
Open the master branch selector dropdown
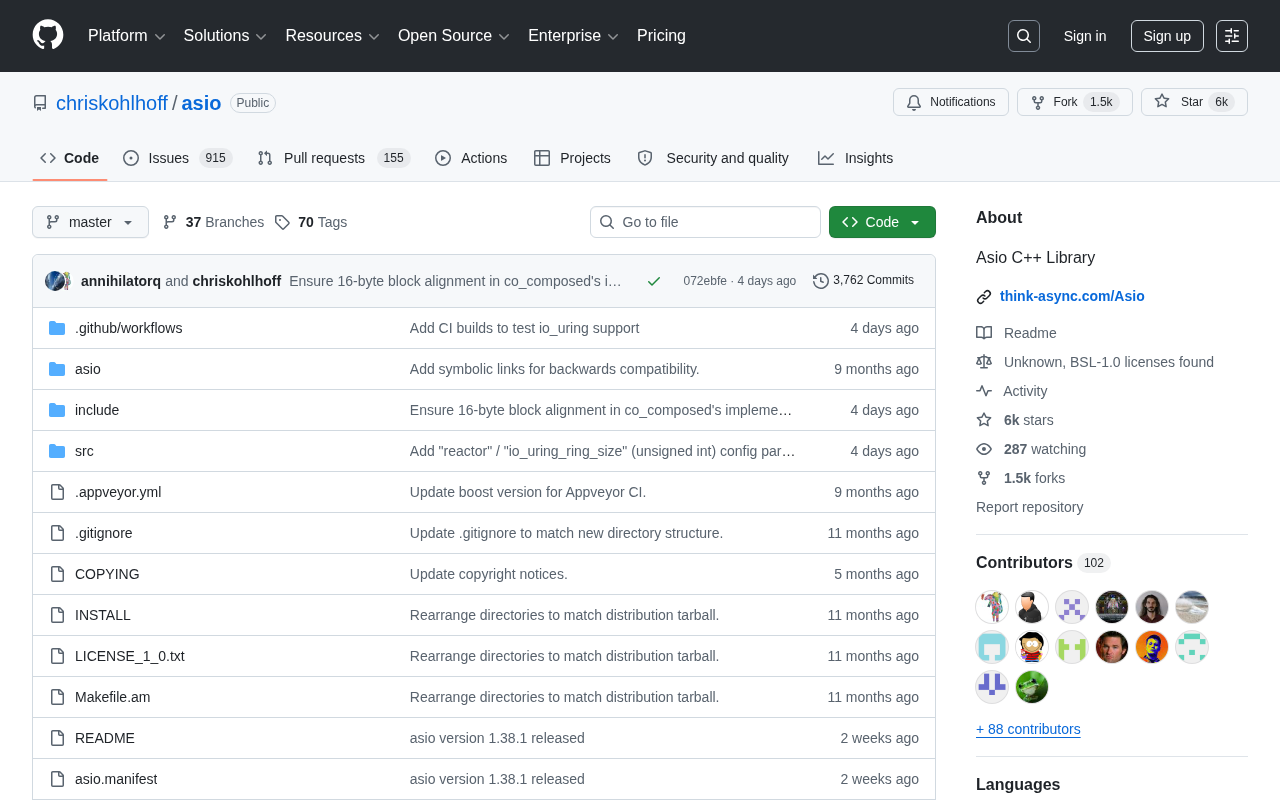pos(90,222)
